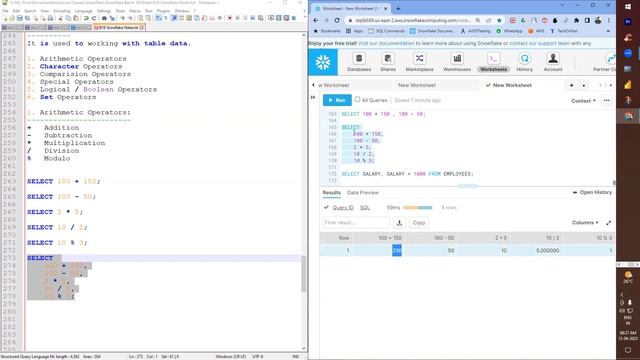Click Open History link
The image size is (640, 360).
[x=592, y=192]
